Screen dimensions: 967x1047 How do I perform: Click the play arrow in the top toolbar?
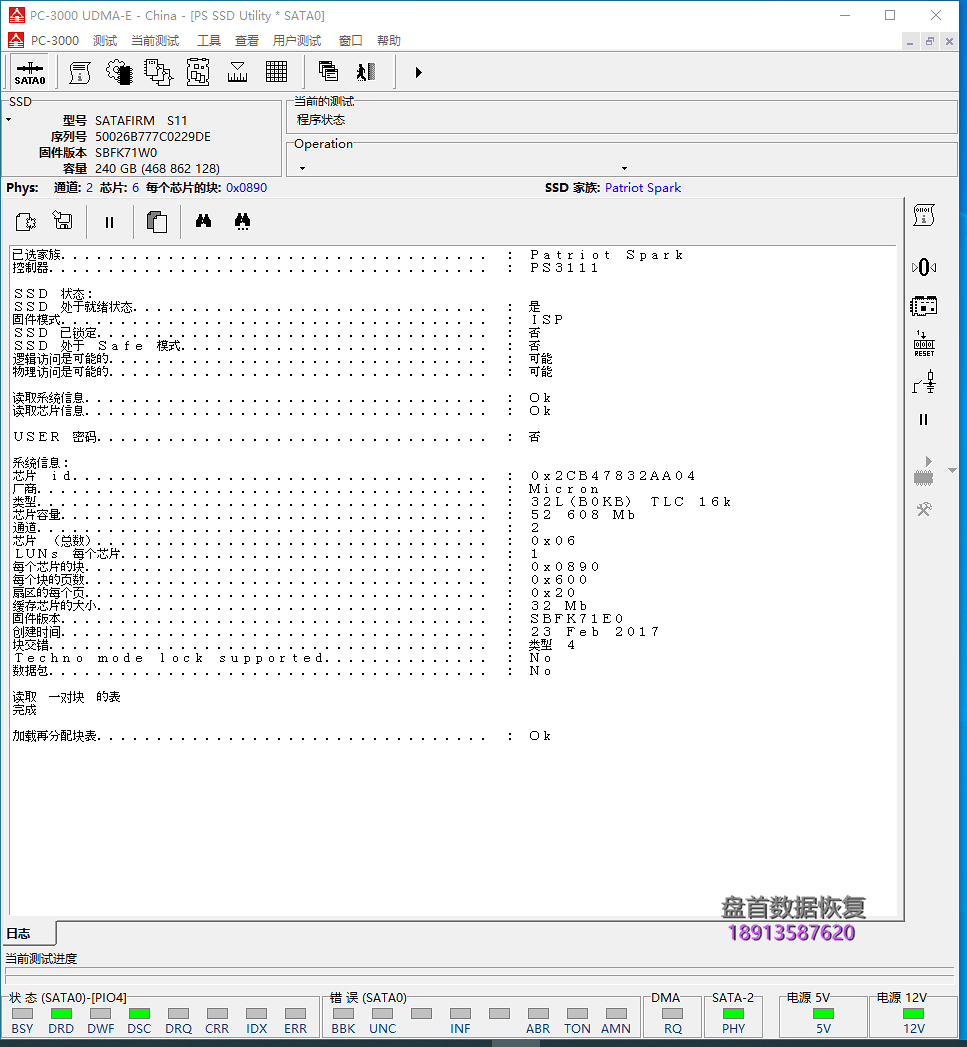[x=419, y=72]
